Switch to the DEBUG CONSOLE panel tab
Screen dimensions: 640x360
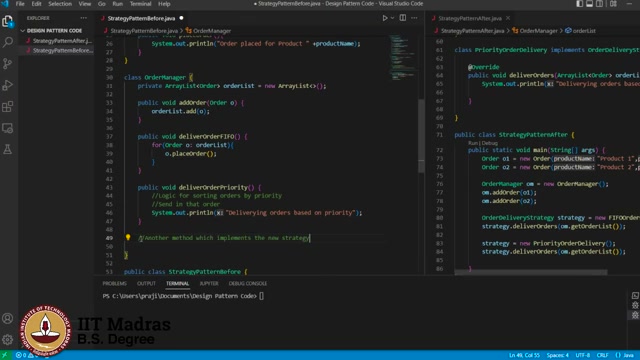point(247,283)
